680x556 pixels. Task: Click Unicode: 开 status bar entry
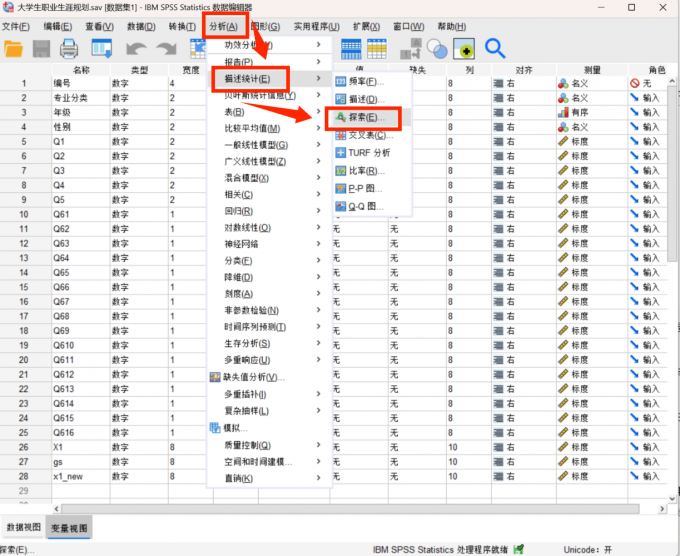[x=588, y=550]
